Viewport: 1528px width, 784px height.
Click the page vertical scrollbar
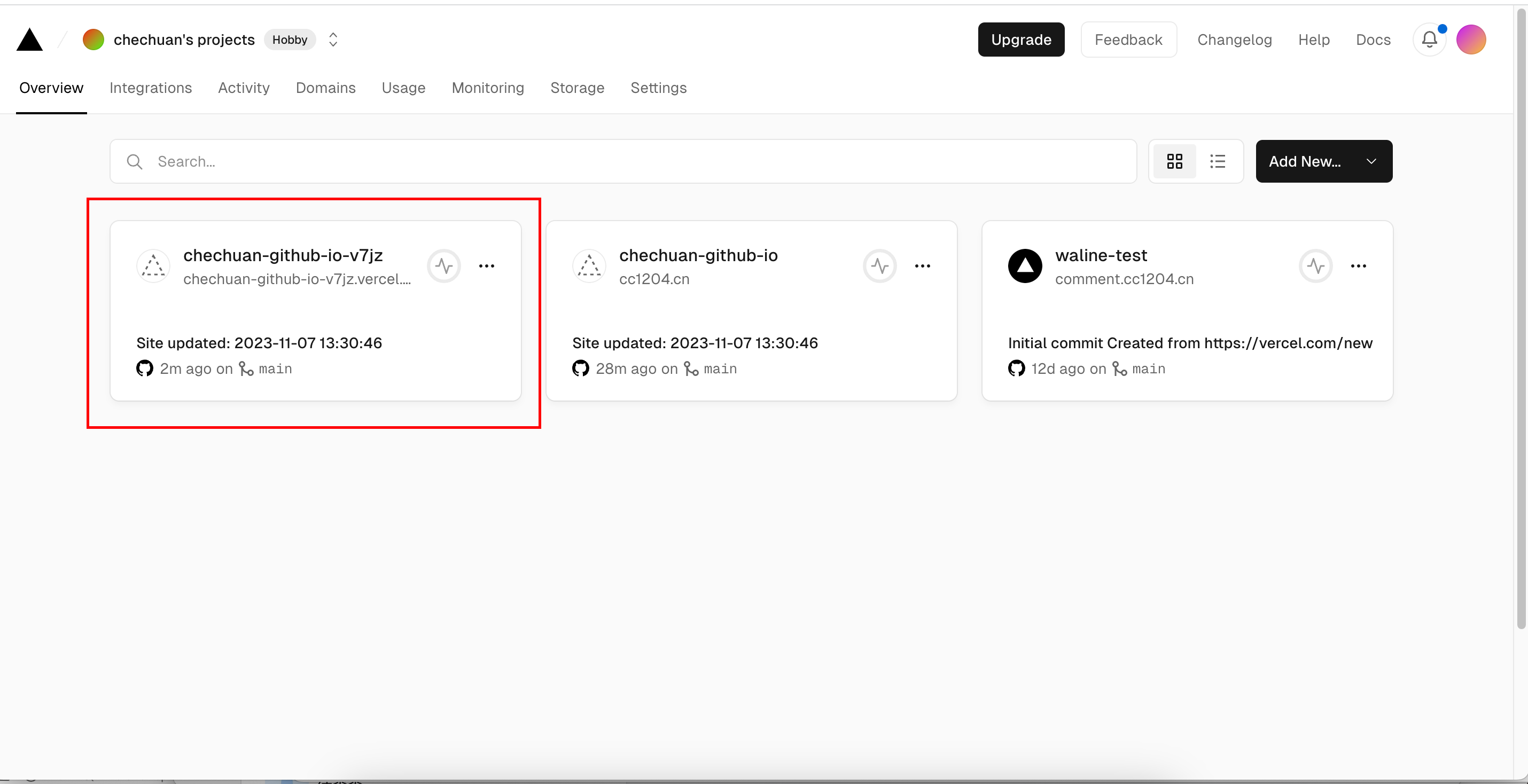1521,317
